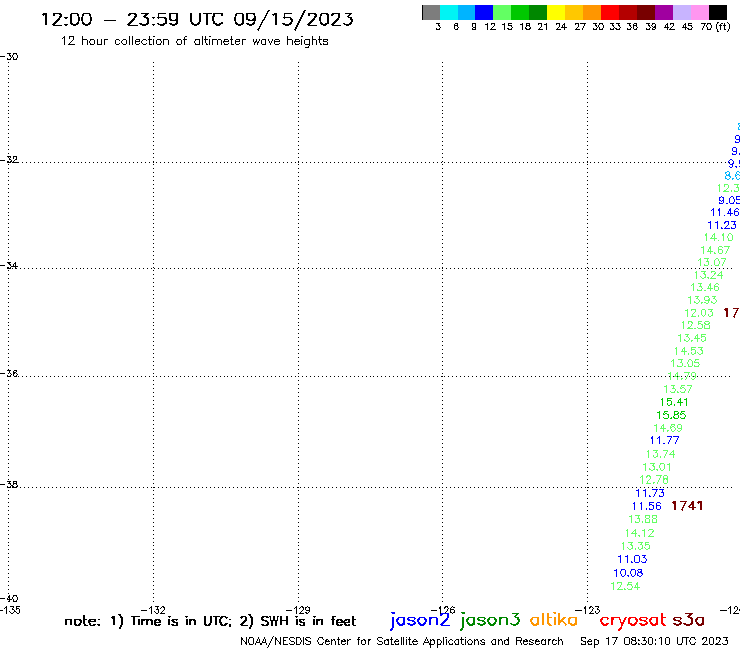740x650 pixels.
Task: Click the 12.54 wave height reading
Action: click(625, 586)
